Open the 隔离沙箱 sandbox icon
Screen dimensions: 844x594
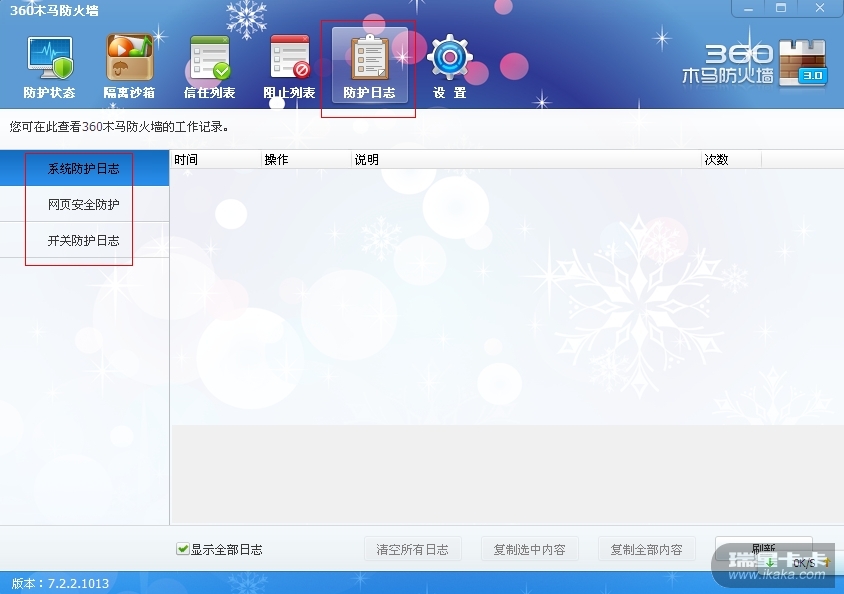pyautogui.click(x=129, y=68)
